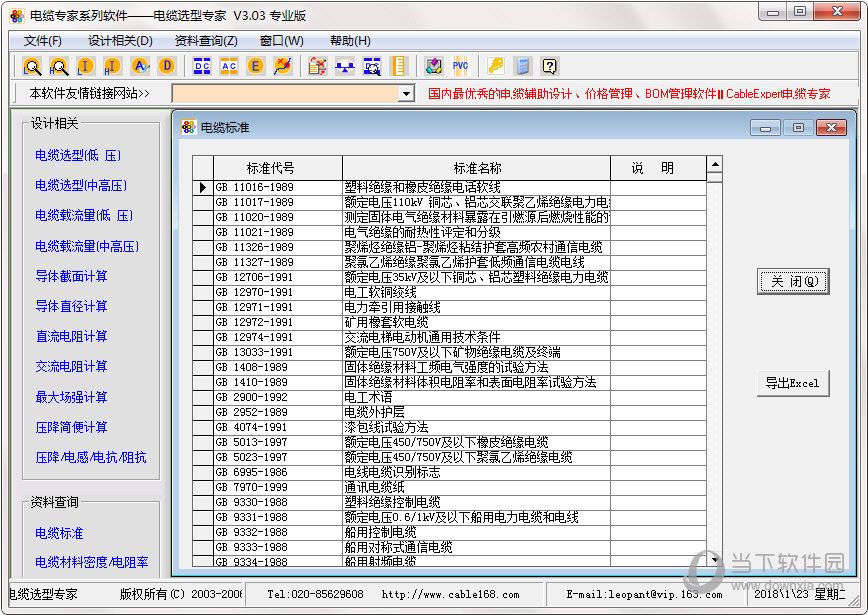Click the scroll-up arrow of standards table
Image resolution: width=868 pixels, height=615 pixels.
point(715,164)
